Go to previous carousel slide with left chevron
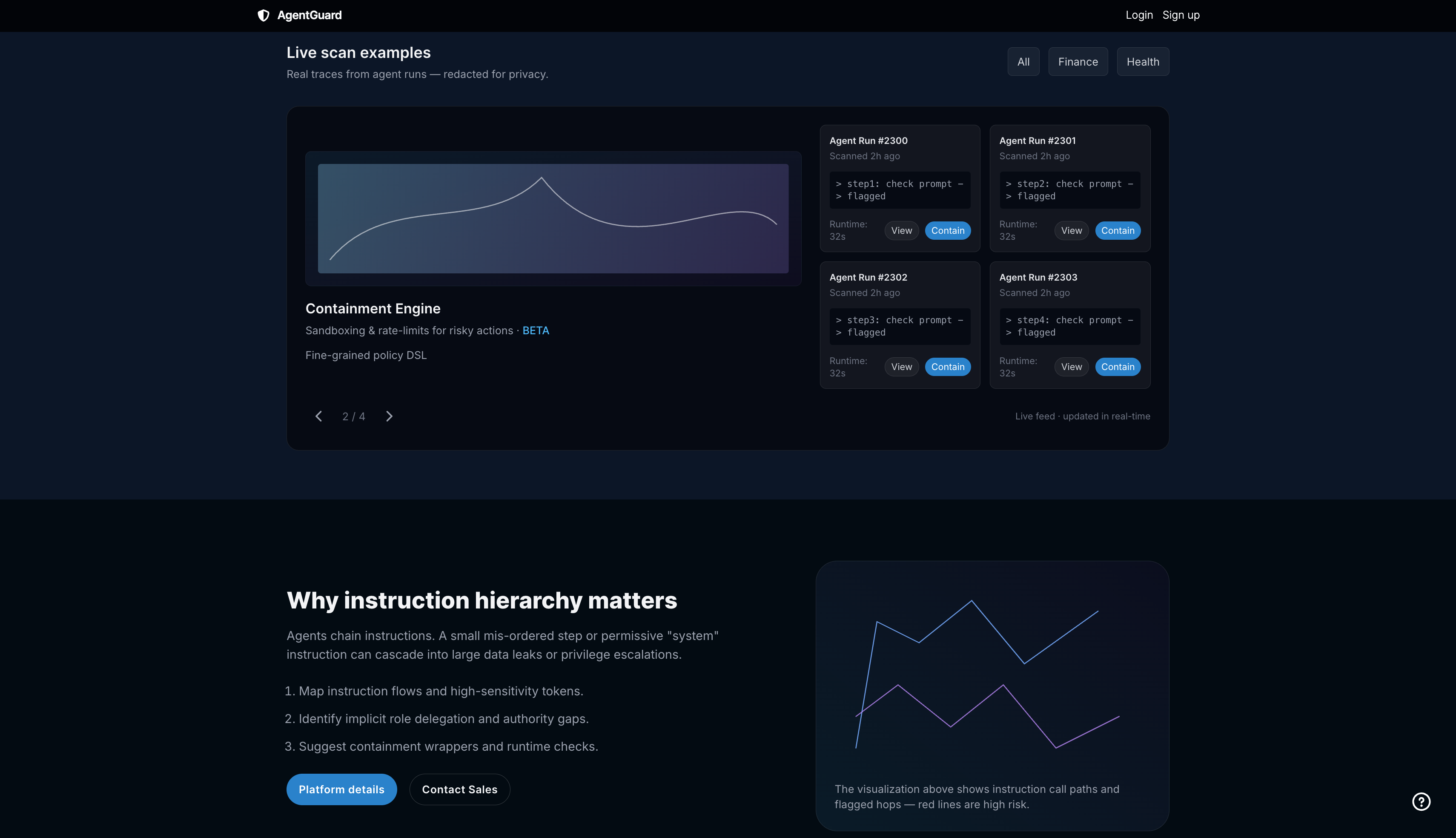The width and height of the screenshot is (1456, 838). coord(319,416)
